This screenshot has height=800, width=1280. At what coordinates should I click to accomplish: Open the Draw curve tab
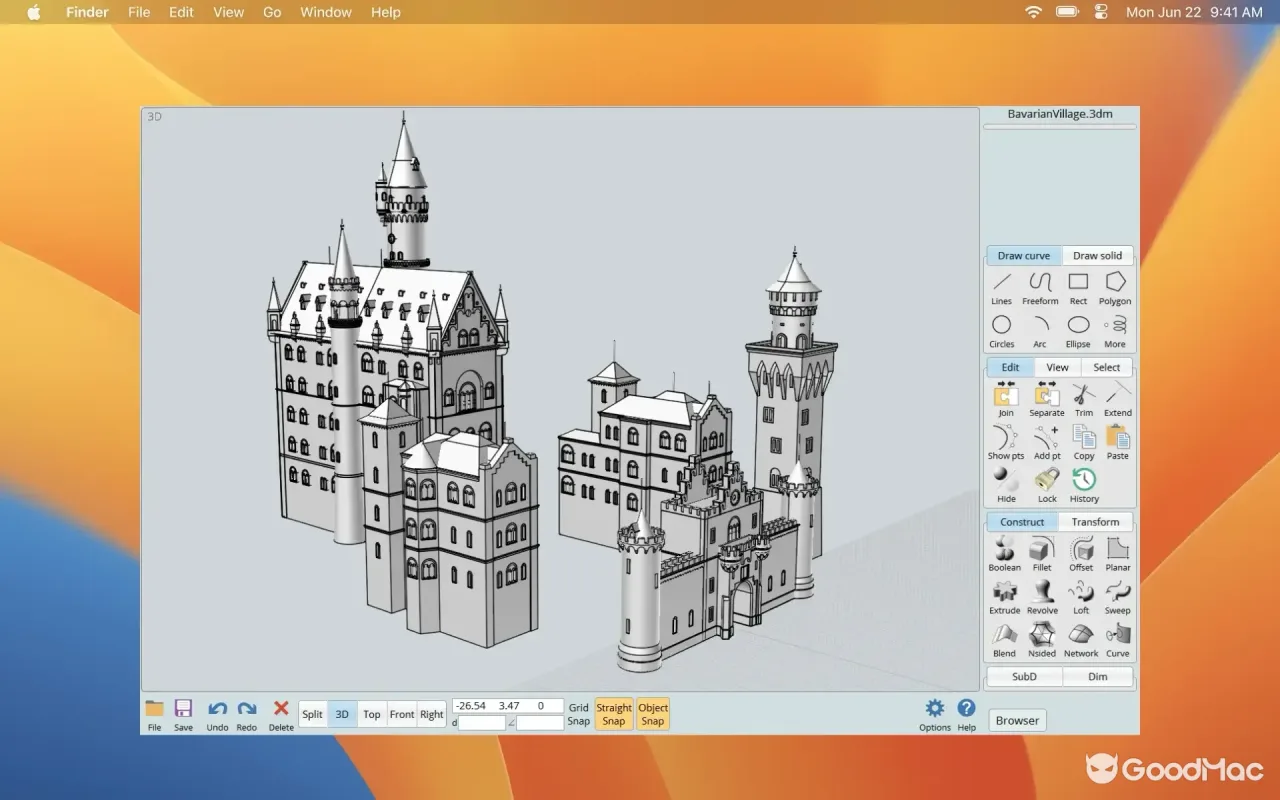(1024, 255)
